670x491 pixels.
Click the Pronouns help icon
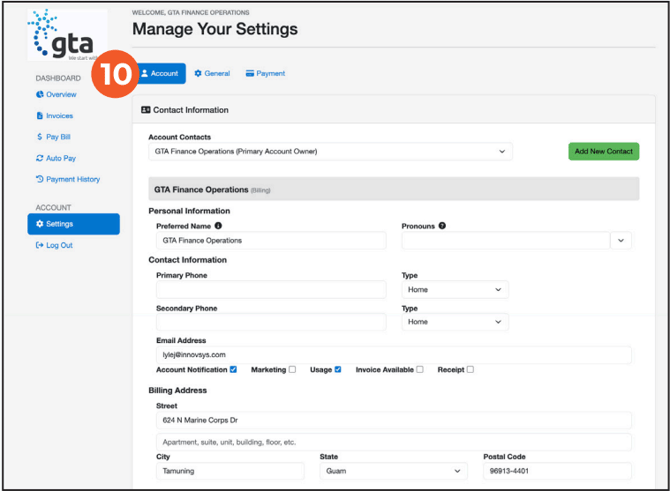(x=442, y=226)
